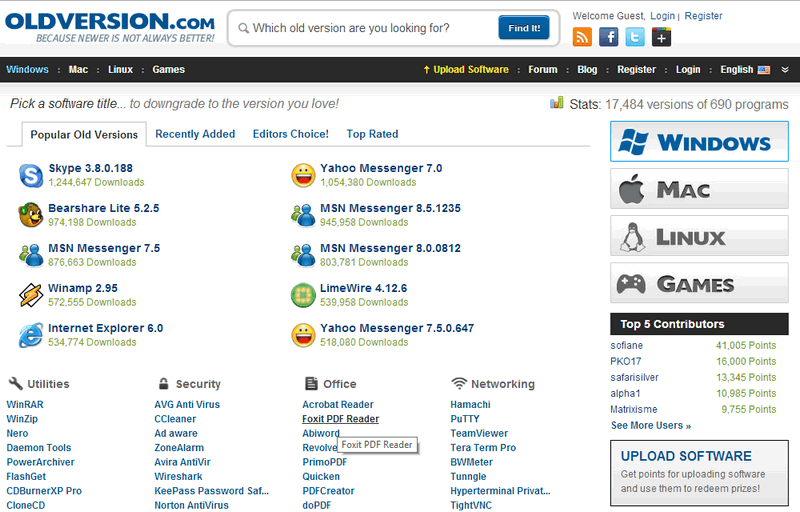Click the Bearshare Lite bear icon
This screenshot has width=800, height=512.
[x=31, y=215]
